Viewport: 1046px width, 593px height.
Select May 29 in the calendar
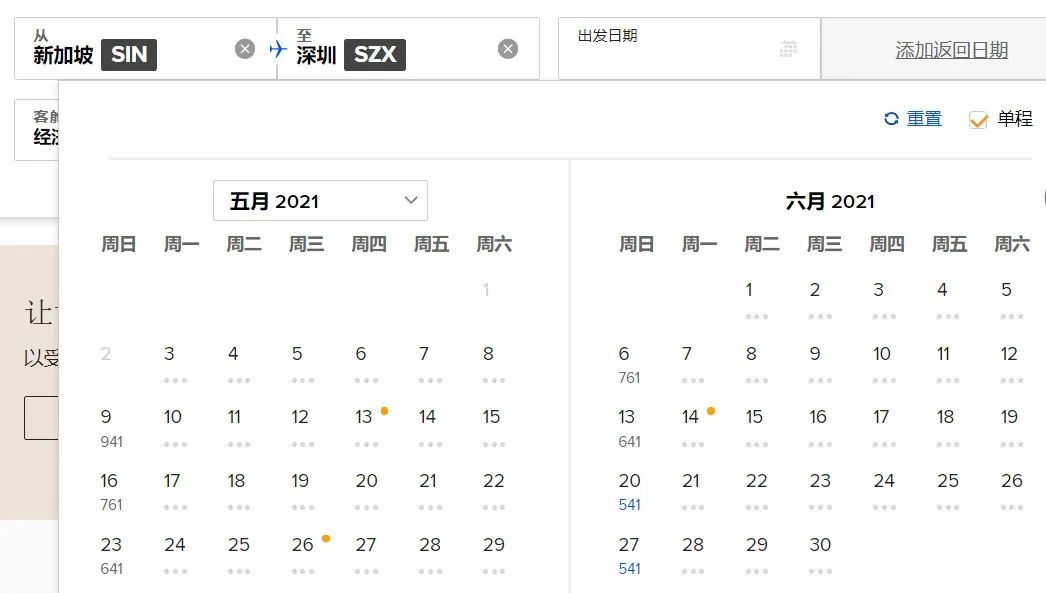[494, 555]
